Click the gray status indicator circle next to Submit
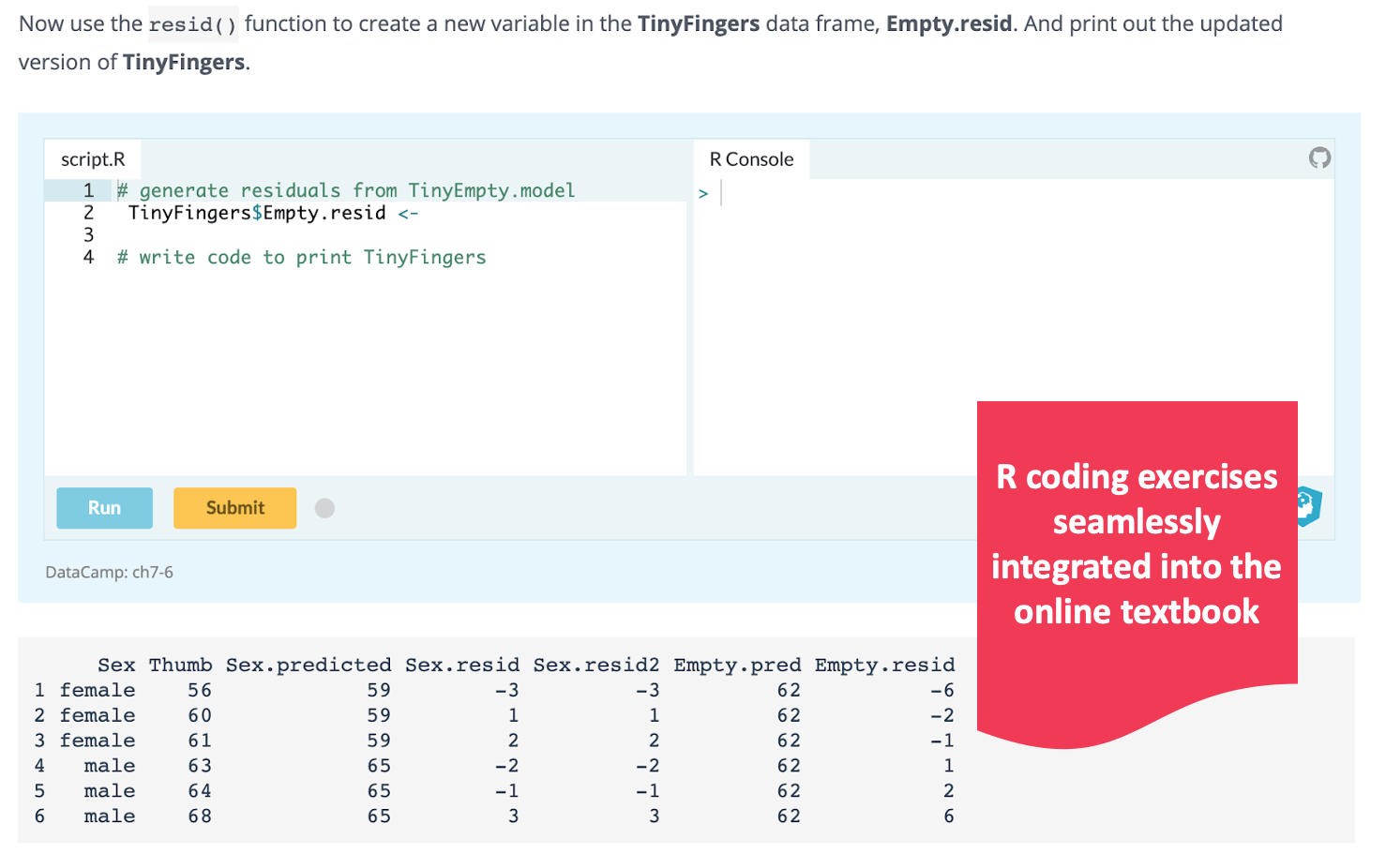This screenshot has width=1386, height=868. pyautogui.click(x=324, y=508)
